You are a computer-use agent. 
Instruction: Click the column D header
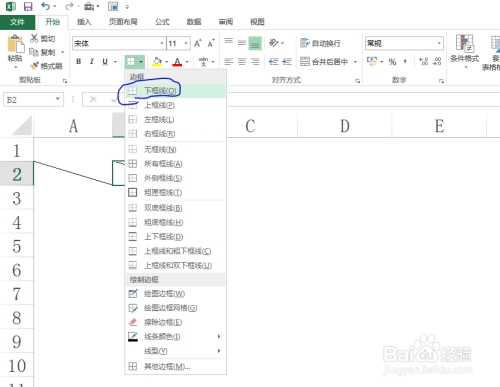pyautogui.click(x=345, y=126)
